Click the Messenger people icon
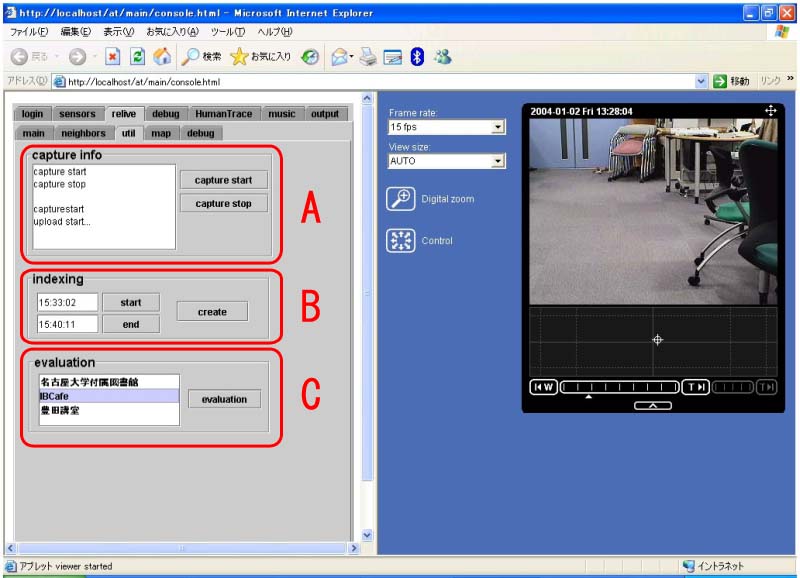 click(x=443, y=57)
